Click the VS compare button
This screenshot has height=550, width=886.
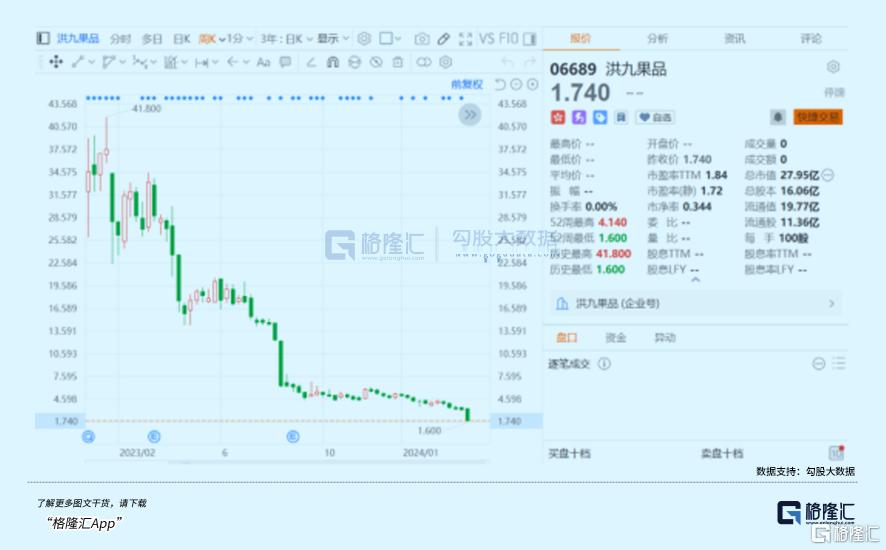click(x=487, y=38)
